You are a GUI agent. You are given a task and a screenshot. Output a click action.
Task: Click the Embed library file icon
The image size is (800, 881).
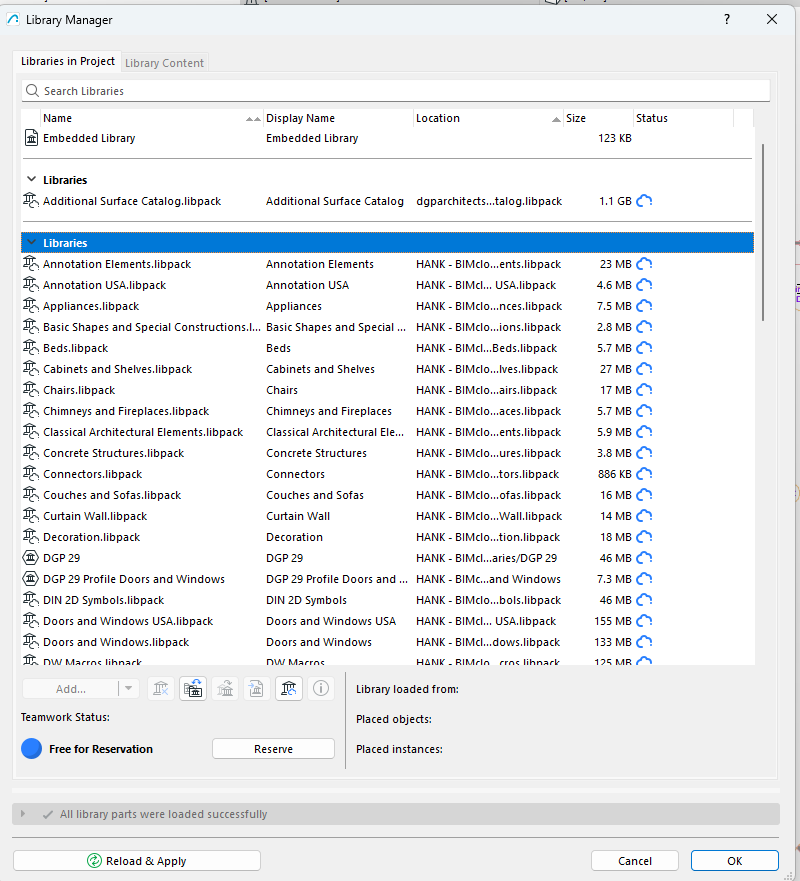[257, 688]
